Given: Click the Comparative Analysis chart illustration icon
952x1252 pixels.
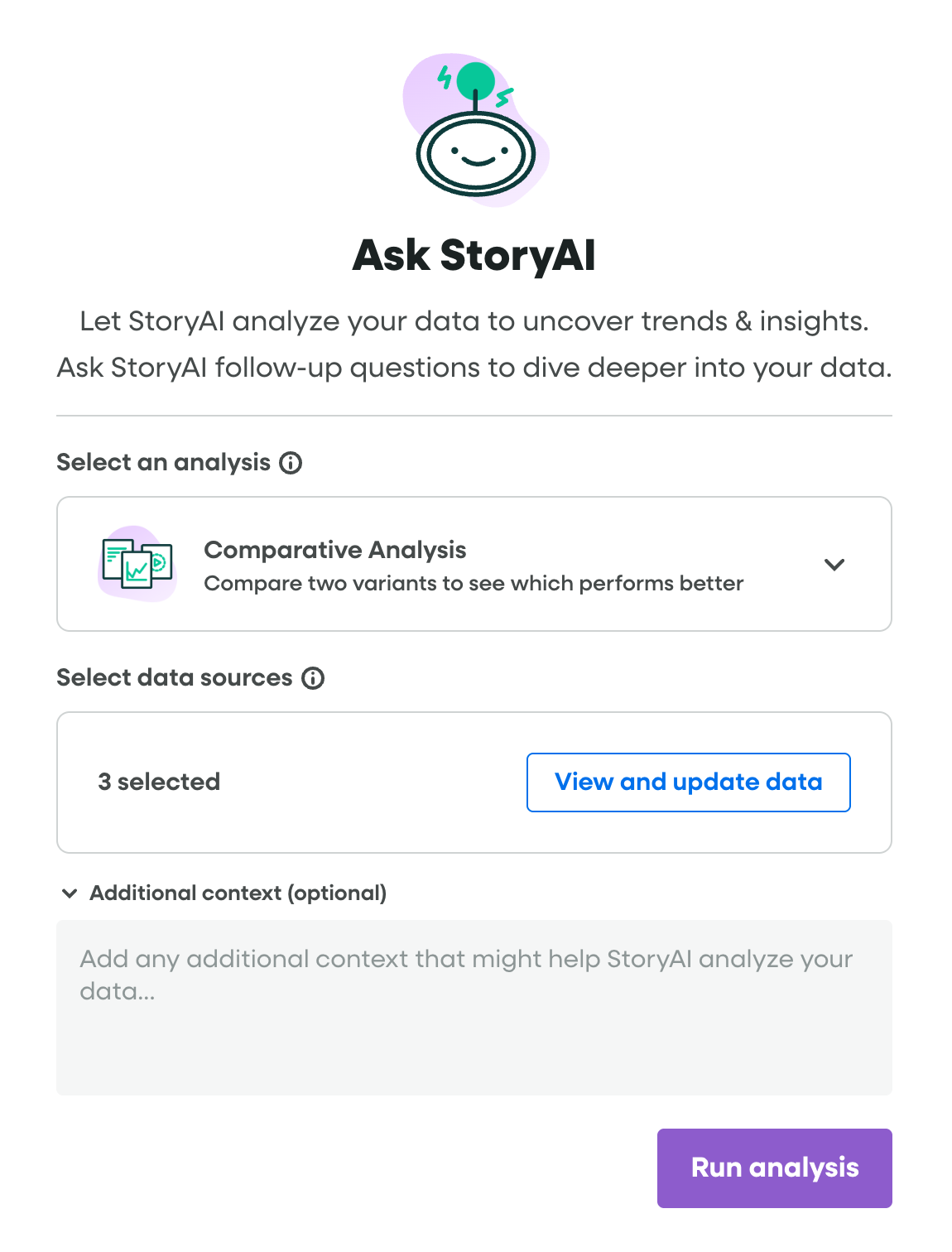Looking at the screenshot, I should pyautogui.click(x=137, y=564).
